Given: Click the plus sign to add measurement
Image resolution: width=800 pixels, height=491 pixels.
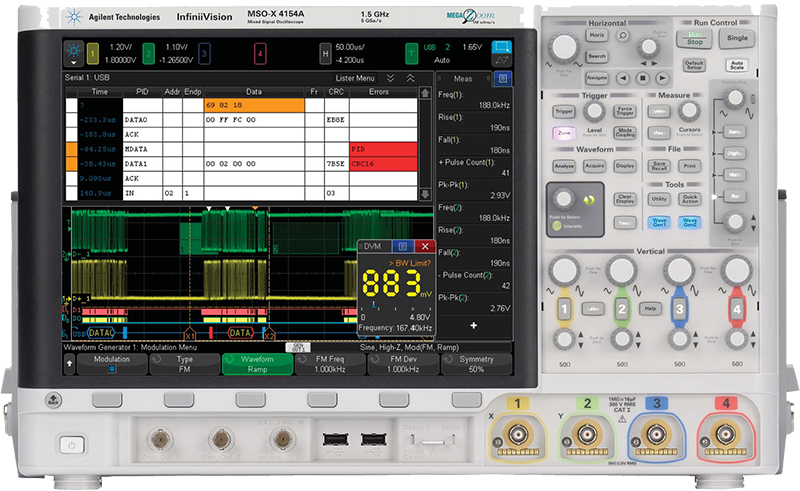Looking at the screenshot, I should [473, 325].
